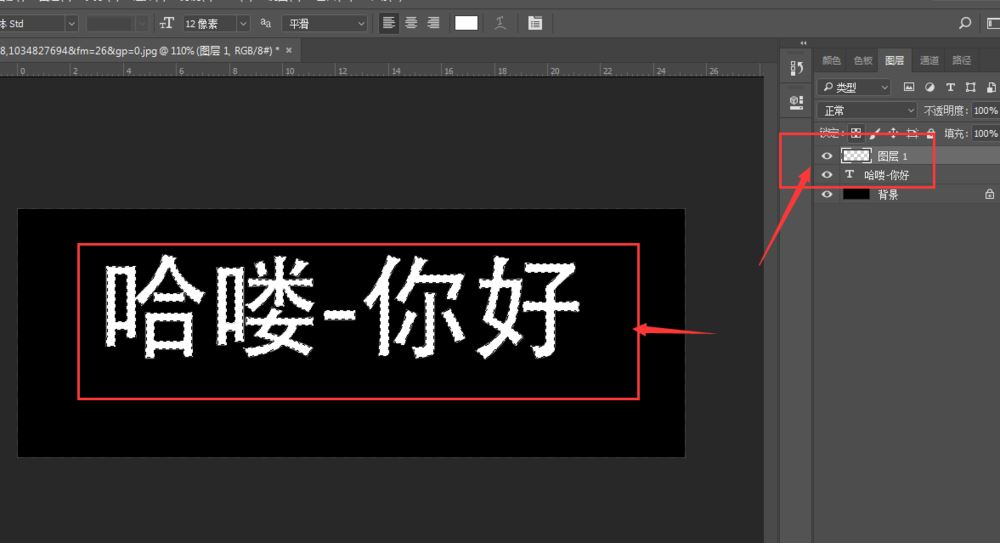Select the 图层 1 layer thumbnail
Viewport: 1000px width, 543px height.
point(856,155)
